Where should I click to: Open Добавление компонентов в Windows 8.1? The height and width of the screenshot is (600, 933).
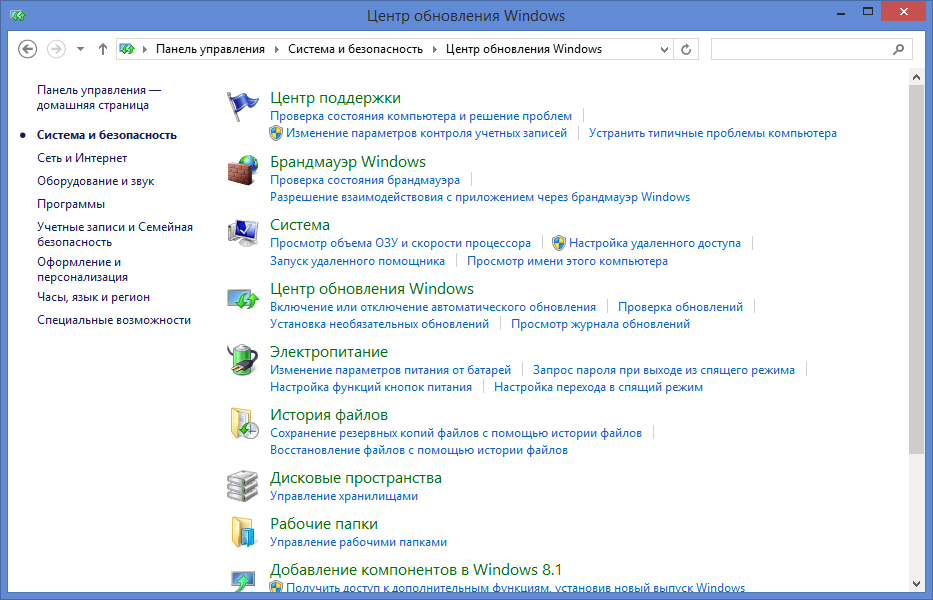coord(416,570)
